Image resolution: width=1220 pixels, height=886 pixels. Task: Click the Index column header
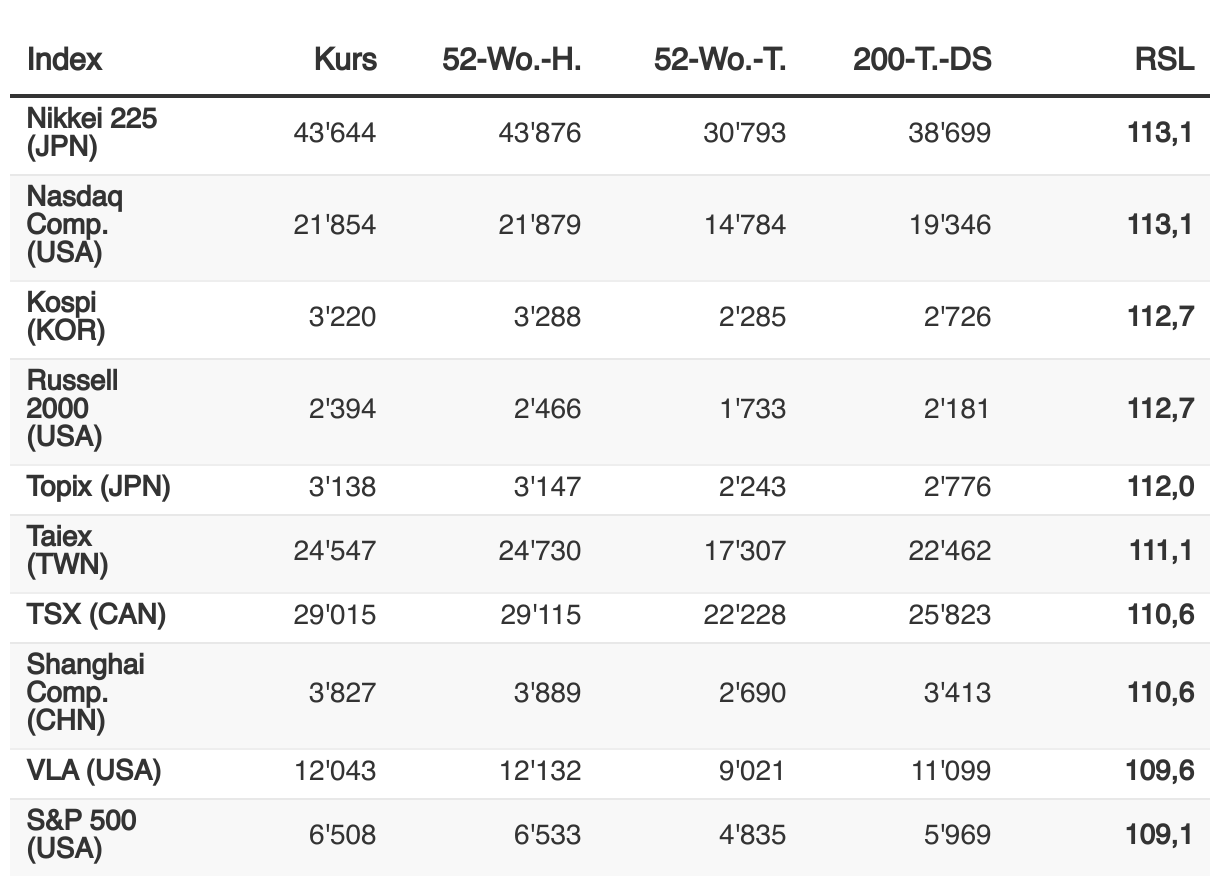[x=65, y=59]
